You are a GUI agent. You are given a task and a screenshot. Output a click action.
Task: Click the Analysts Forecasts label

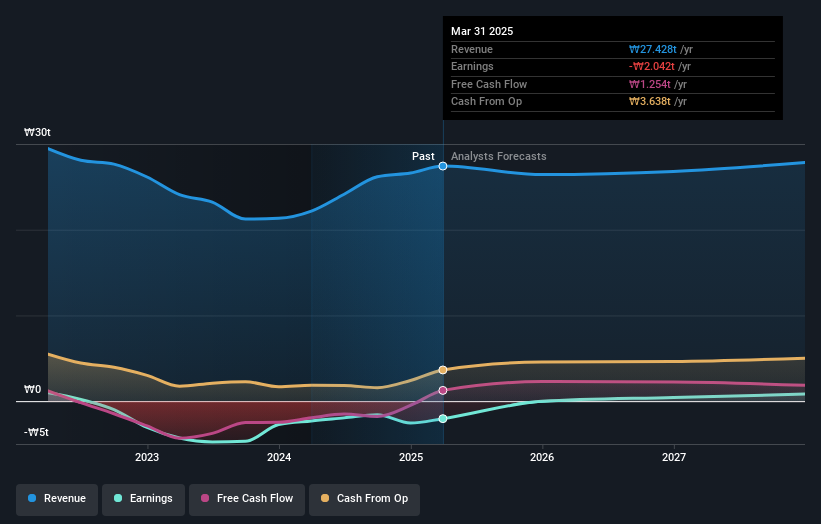498,157
